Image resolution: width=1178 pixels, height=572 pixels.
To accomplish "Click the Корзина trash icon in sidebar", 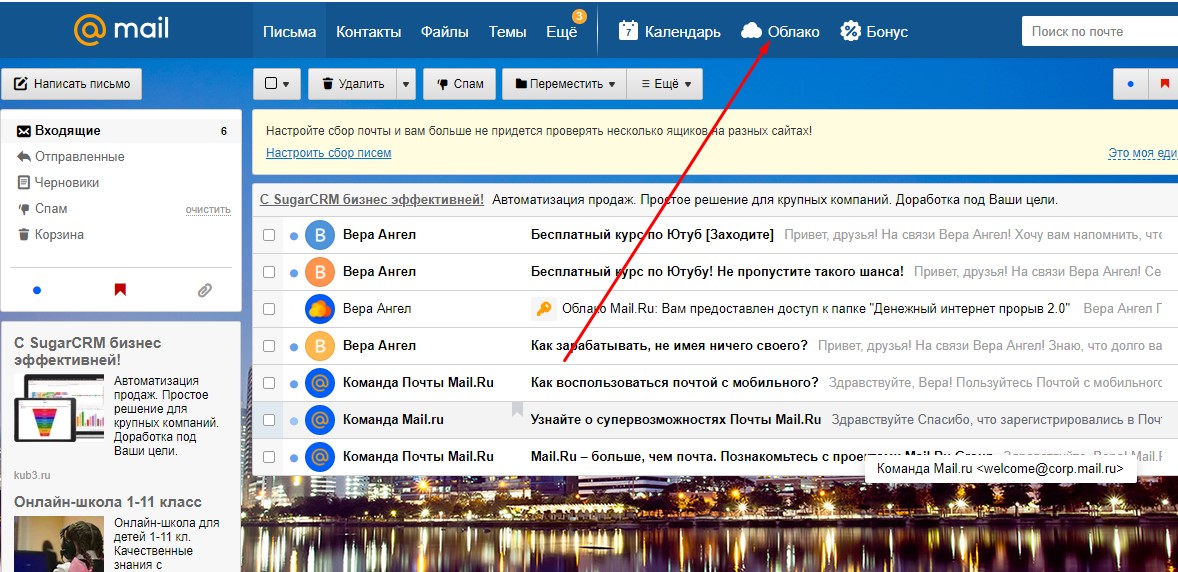I will pyautogui.click(x=24, y=235).
